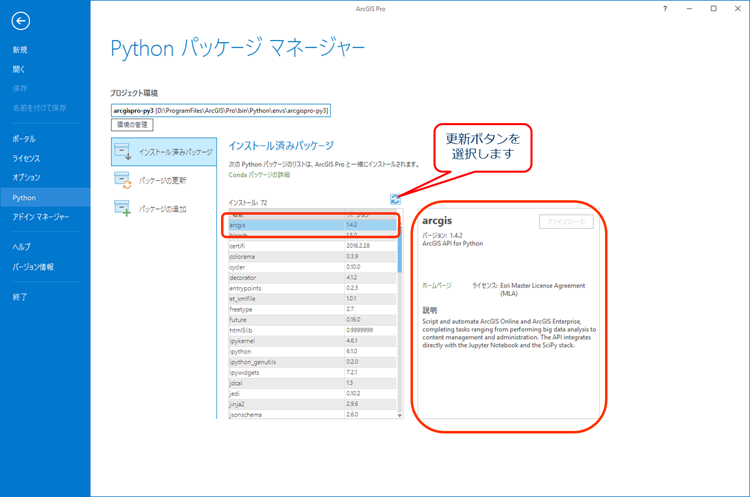The height and width of the screenshot is (497, 750).
Task: Click 終了 to exit
Action: click(20, 297)
